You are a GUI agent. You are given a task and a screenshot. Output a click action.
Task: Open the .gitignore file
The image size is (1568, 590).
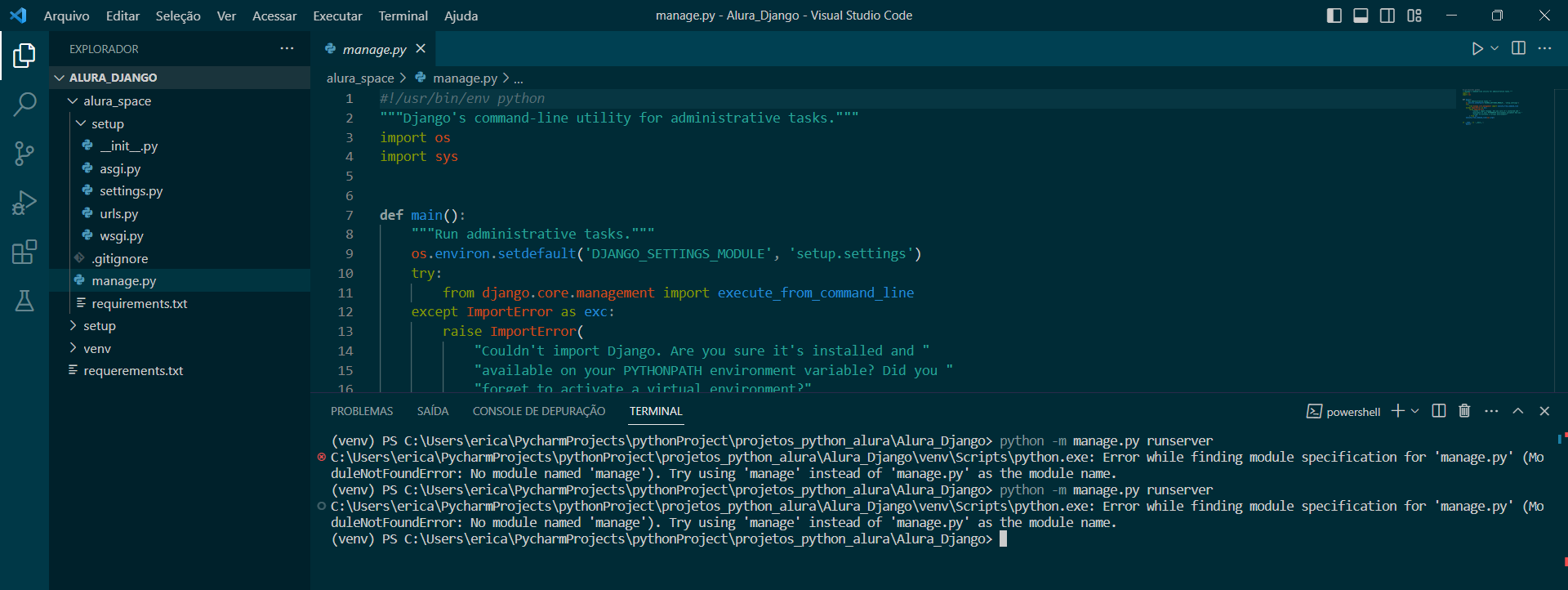(180, 258)
